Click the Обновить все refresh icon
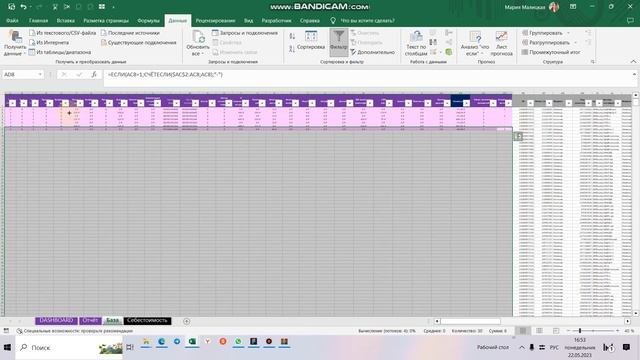 pos(198,37)
